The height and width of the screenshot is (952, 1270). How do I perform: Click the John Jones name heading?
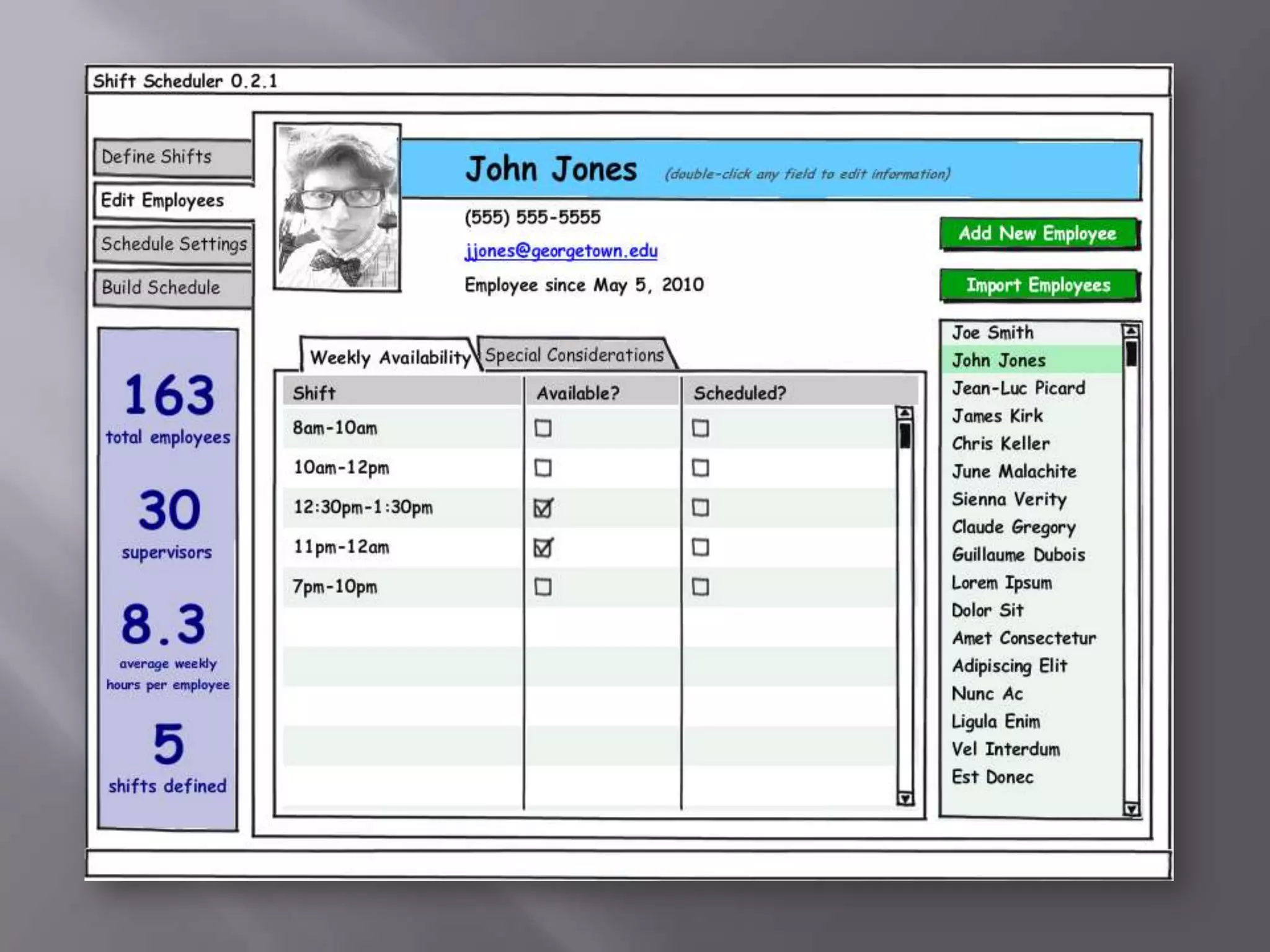tap(551, 169)
